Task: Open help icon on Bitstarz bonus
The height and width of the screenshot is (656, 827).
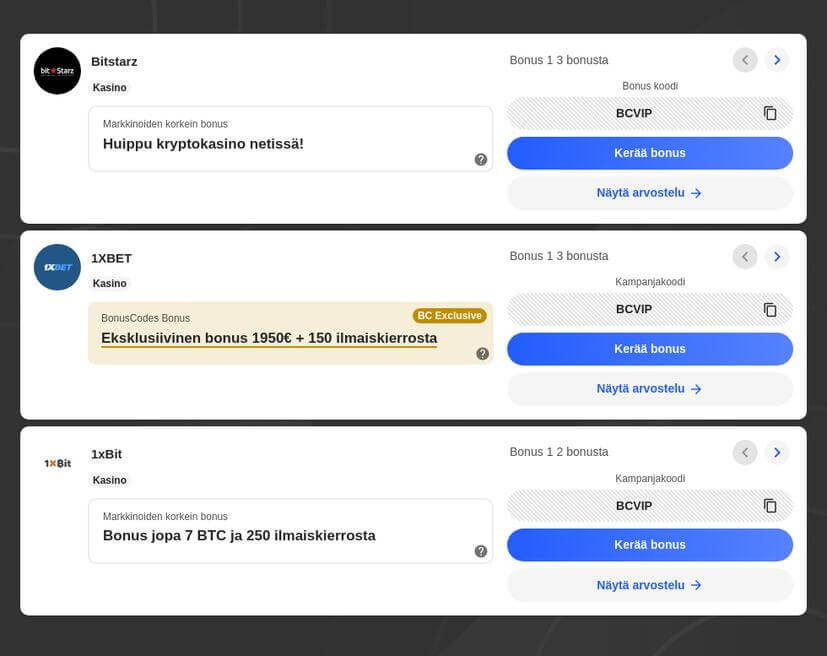Action: pos(481,159)
